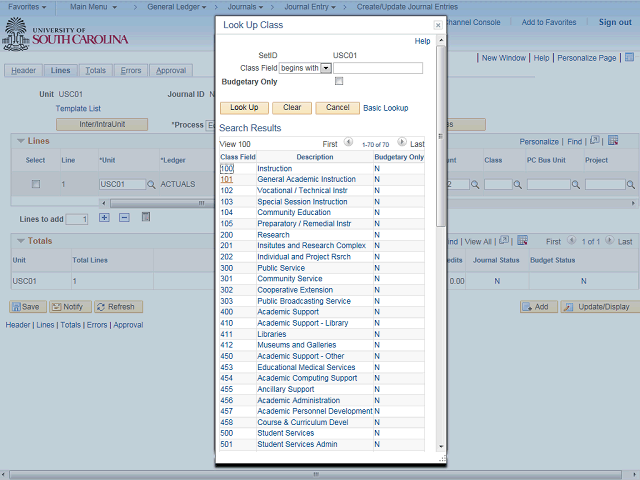Click Totals previous row arrow
This screenshot has width=640, height=480.
click(x=571, y=240)
